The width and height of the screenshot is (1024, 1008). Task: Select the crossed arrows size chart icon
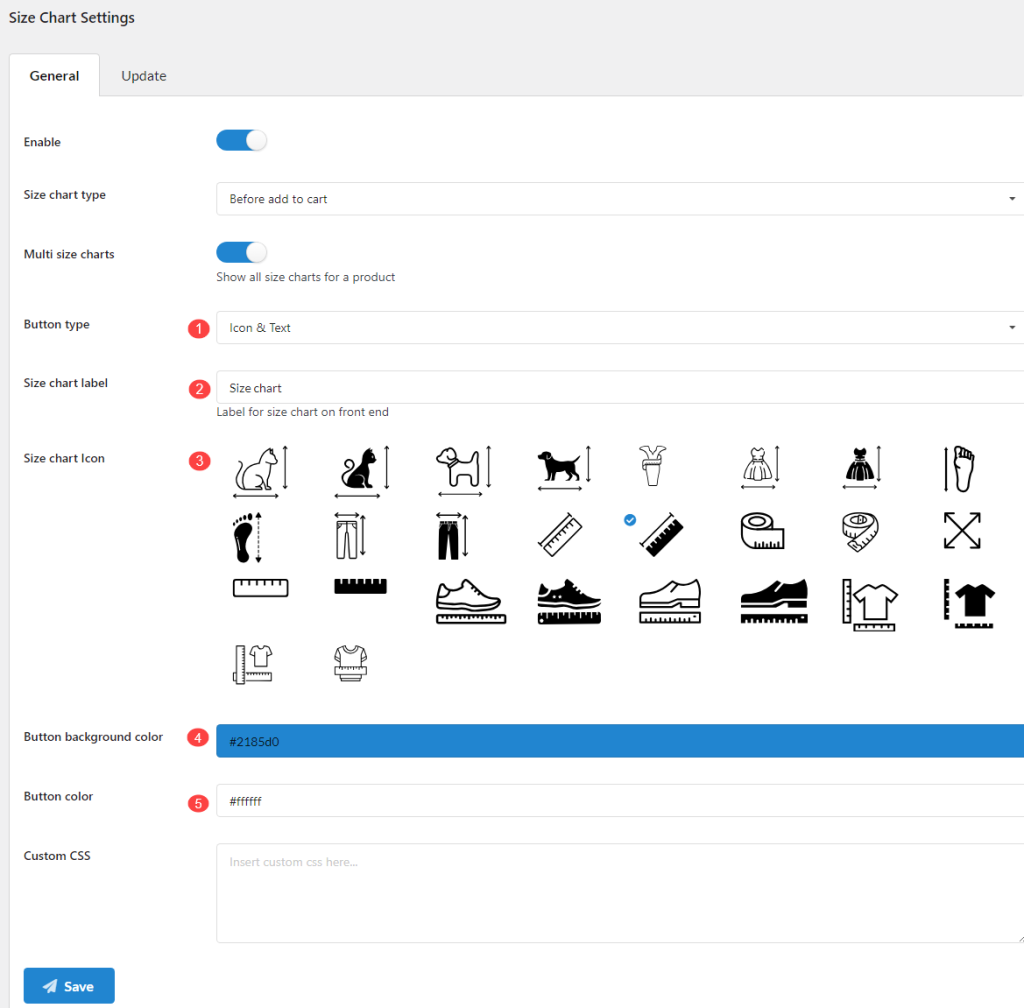point(960,531)
